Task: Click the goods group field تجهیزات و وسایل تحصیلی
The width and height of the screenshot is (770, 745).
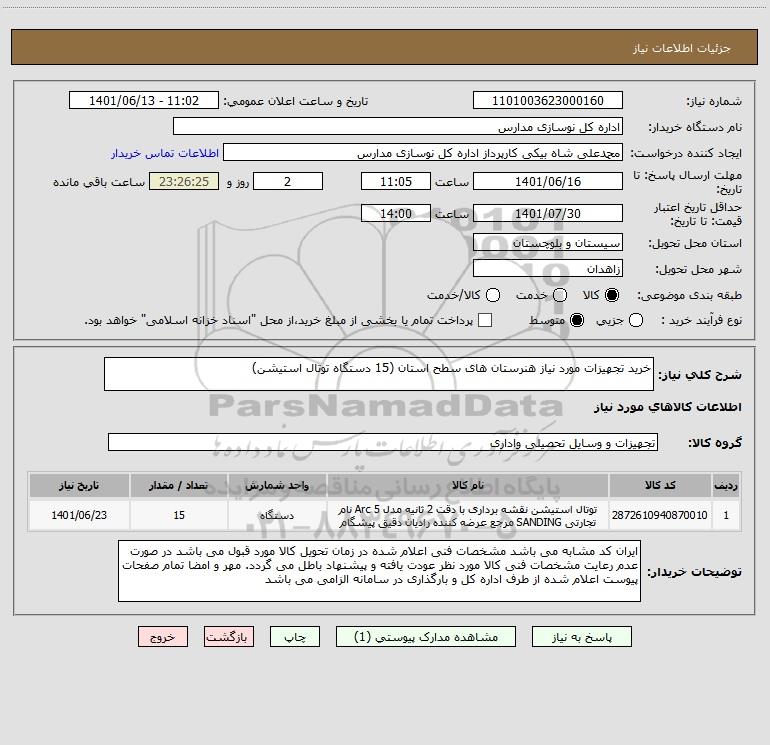Action: pos(383,442)
